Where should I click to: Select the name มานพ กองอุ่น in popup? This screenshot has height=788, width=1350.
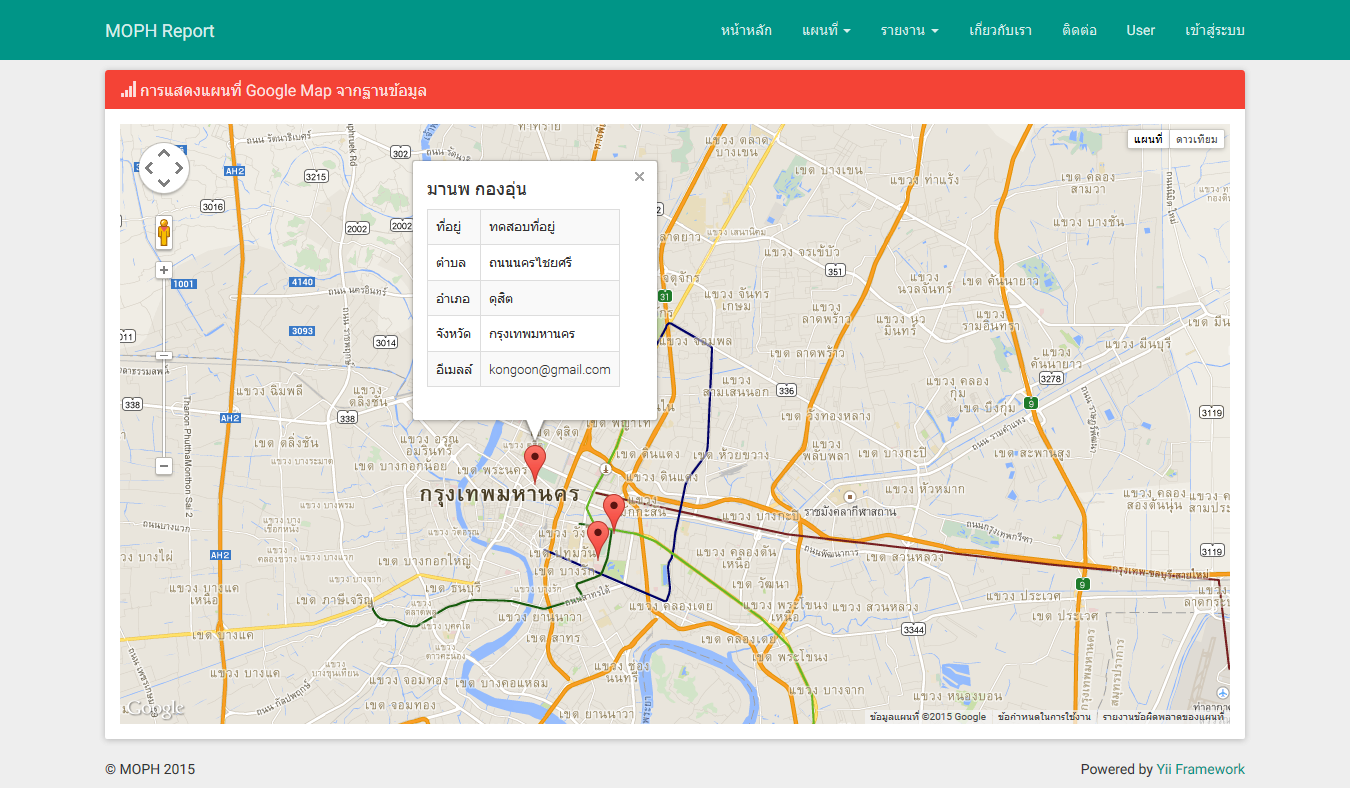point(476,189)
